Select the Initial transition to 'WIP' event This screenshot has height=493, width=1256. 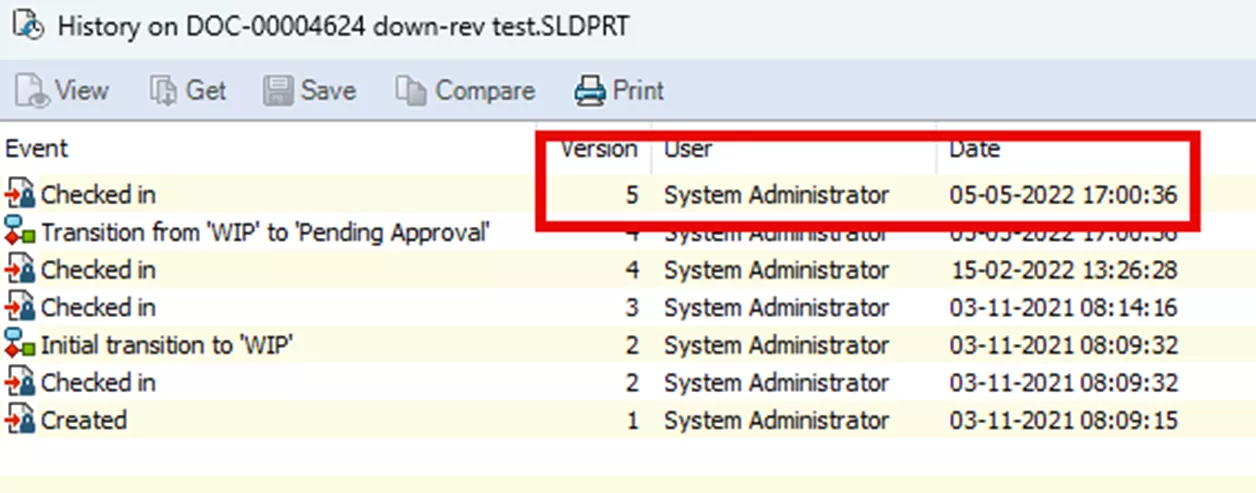pos(167,345)
